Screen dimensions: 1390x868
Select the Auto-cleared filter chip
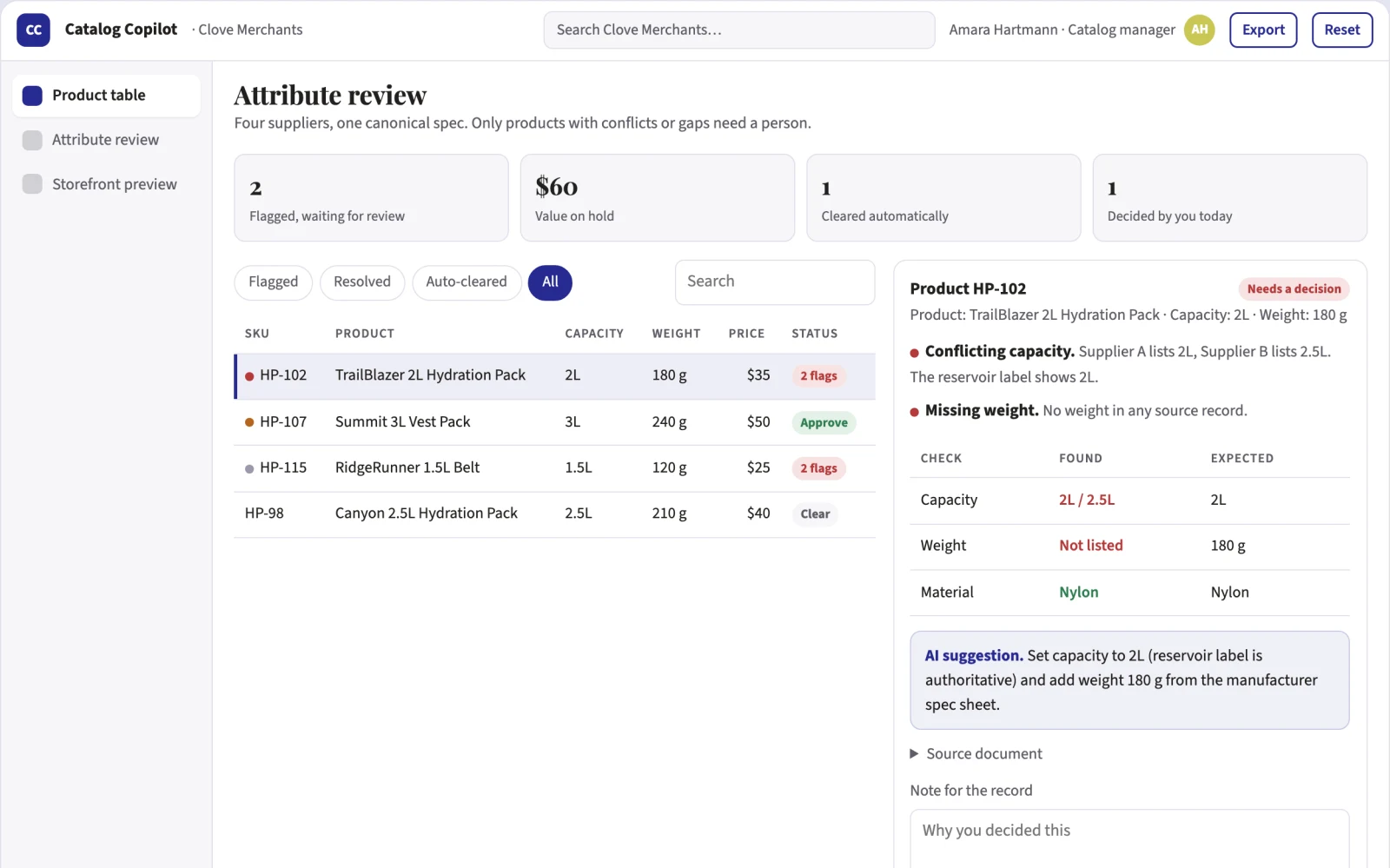(x=467, y=282)
